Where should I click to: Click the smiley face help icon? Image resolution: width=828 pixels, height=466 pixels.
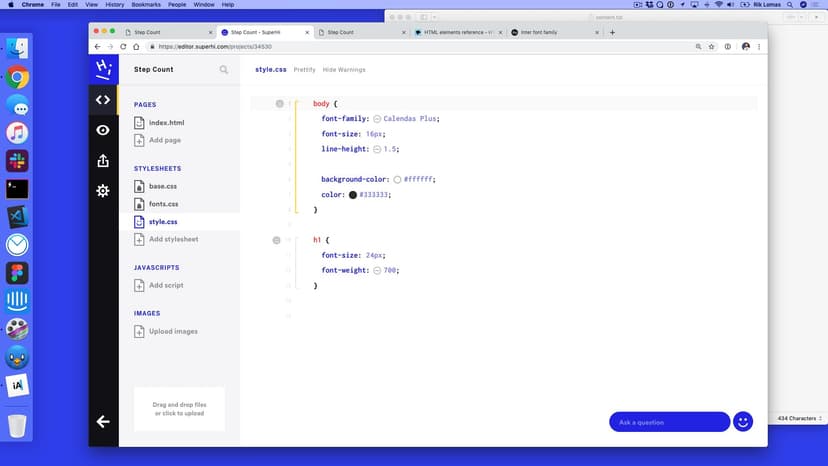click(x=742, y=422)
